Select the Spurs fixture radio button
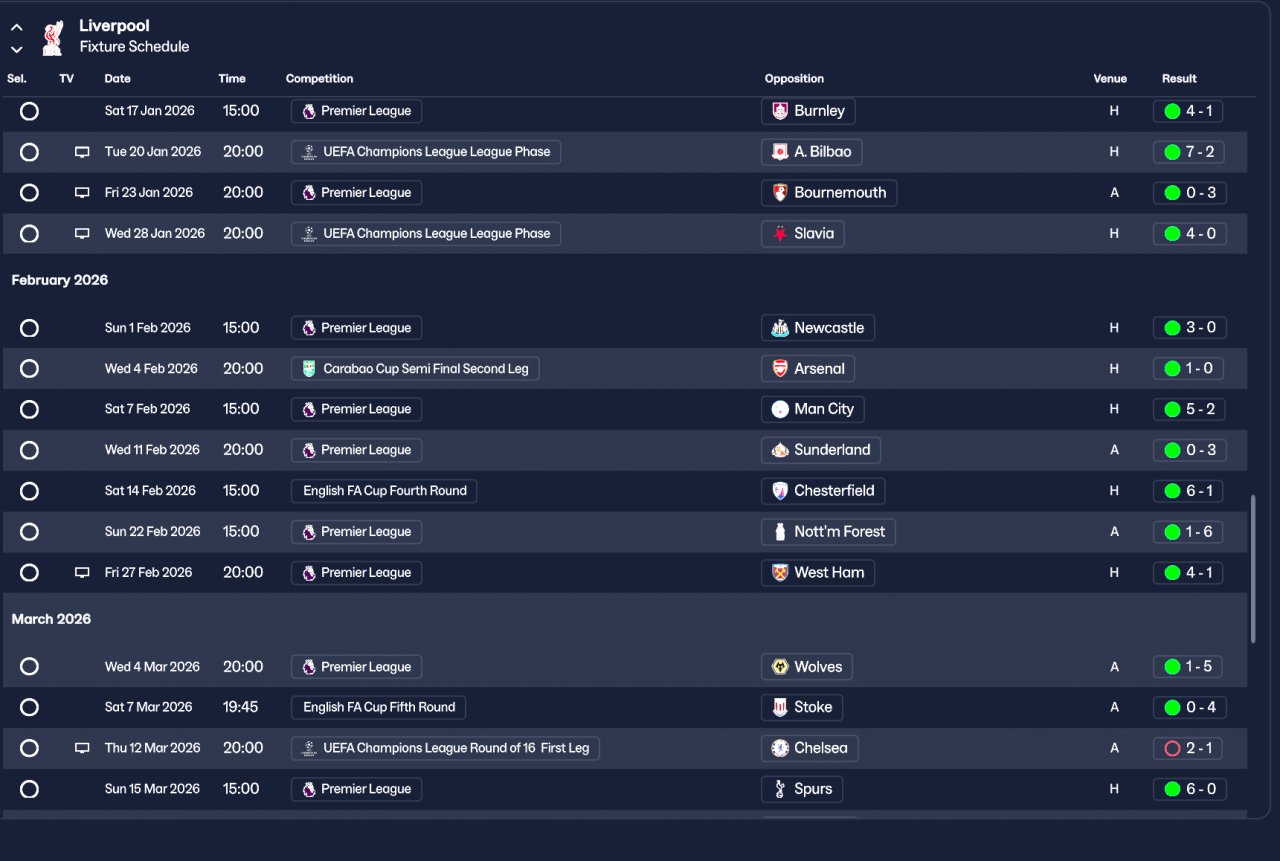Screen dimensions: 1280x861 (29, 789)
